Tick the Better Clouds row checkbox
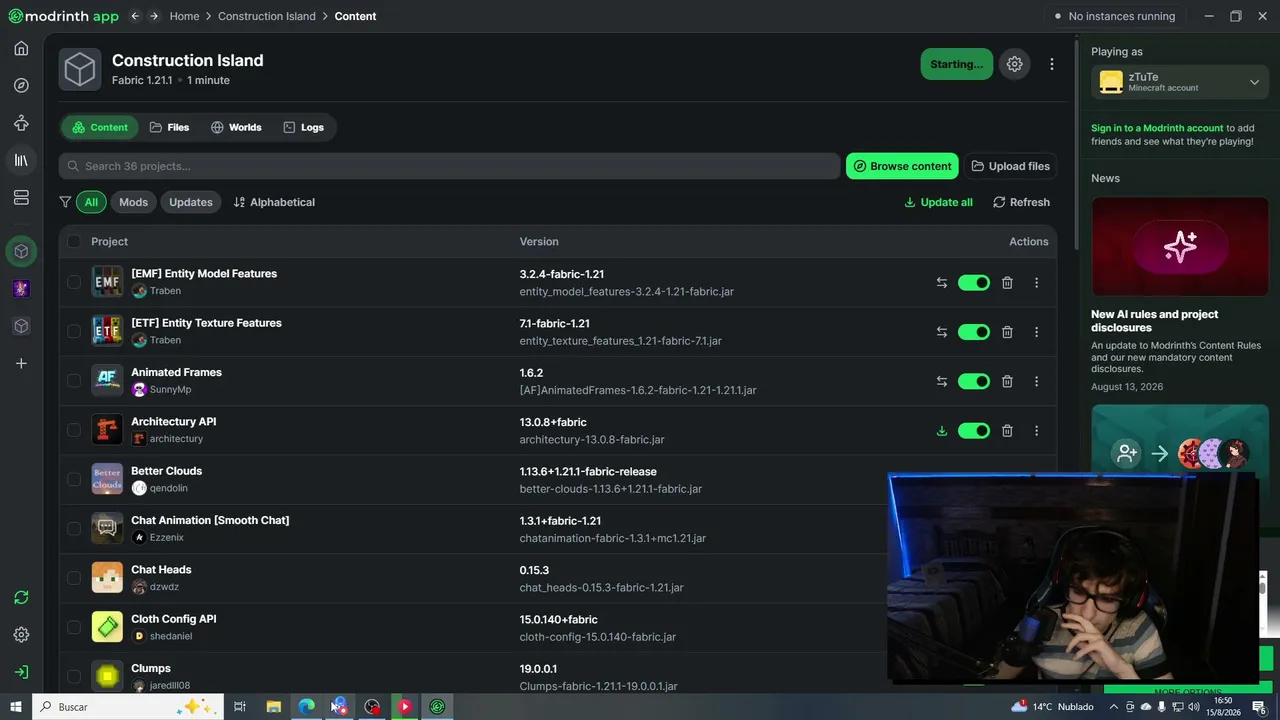 [x=74, y=479]
